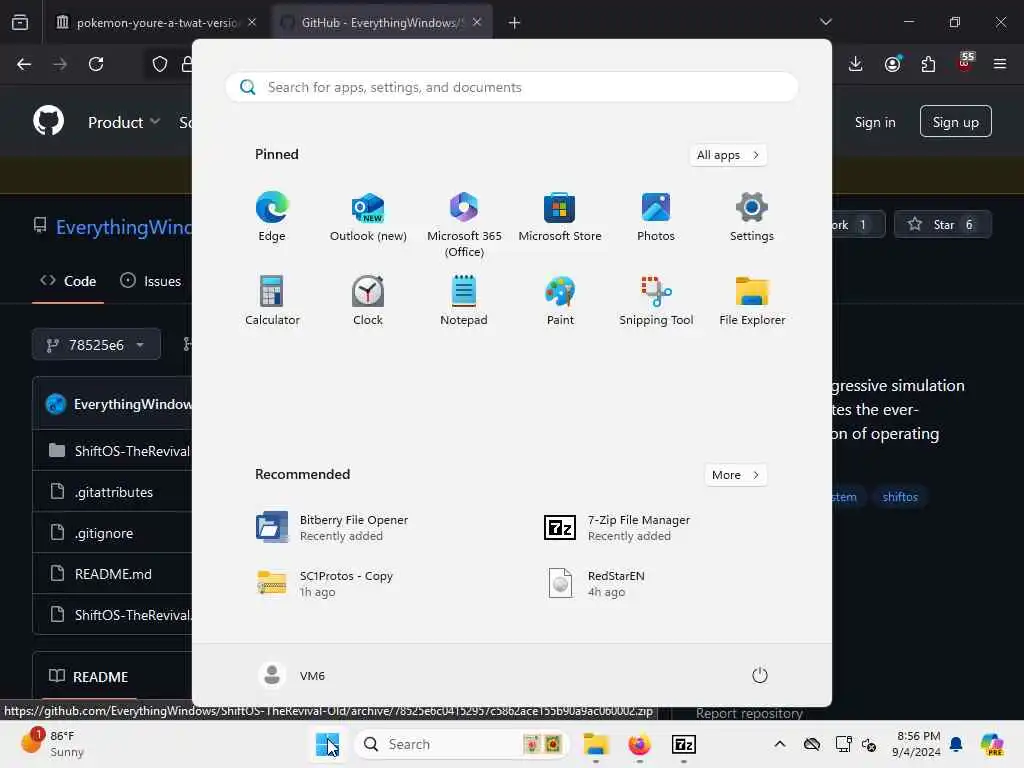
Task: Select GitHub - EverythingWindows browser tab
Action: (382, 23)
